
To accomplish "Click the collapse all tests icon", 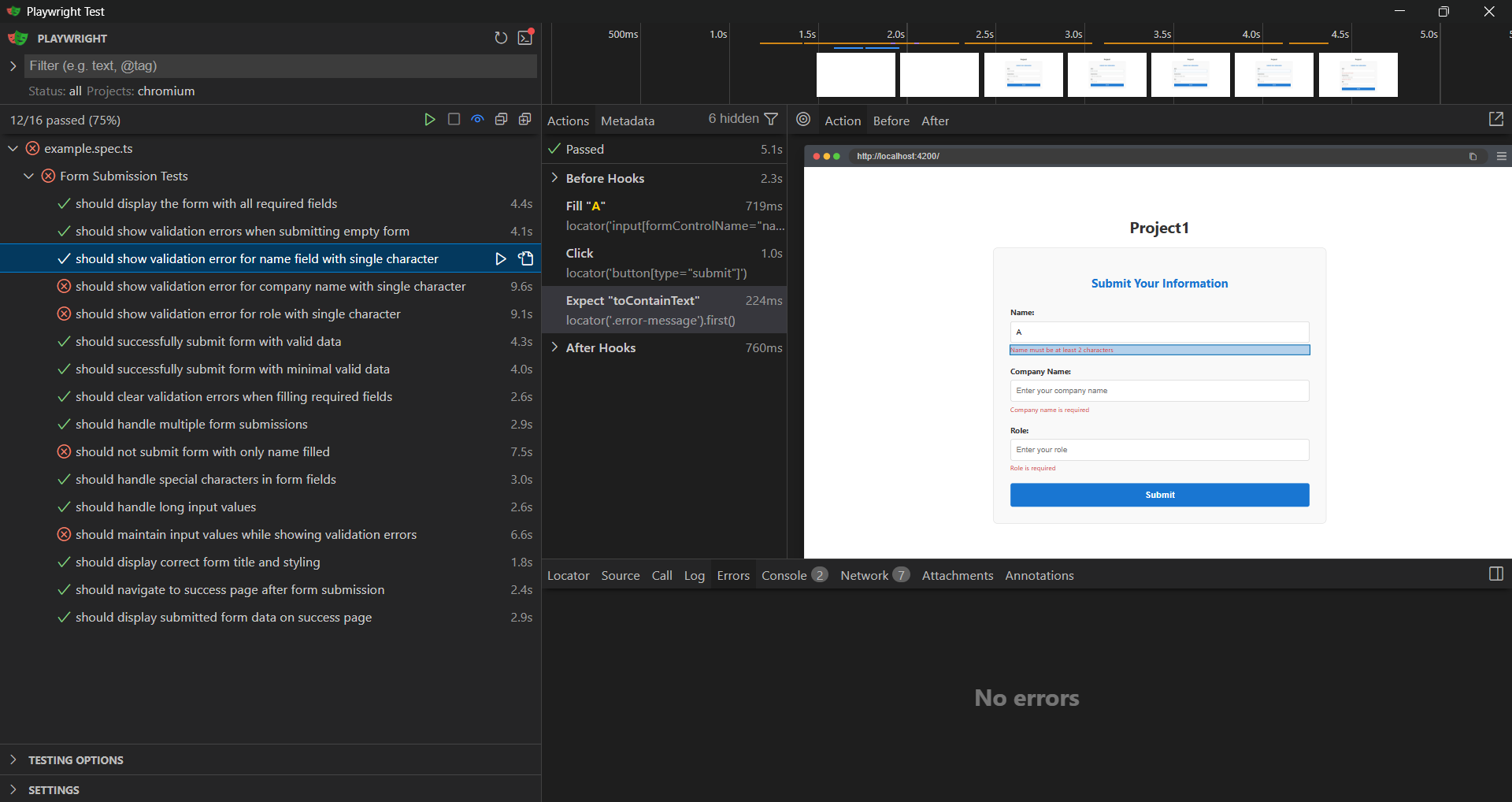I will pos(501,120).
